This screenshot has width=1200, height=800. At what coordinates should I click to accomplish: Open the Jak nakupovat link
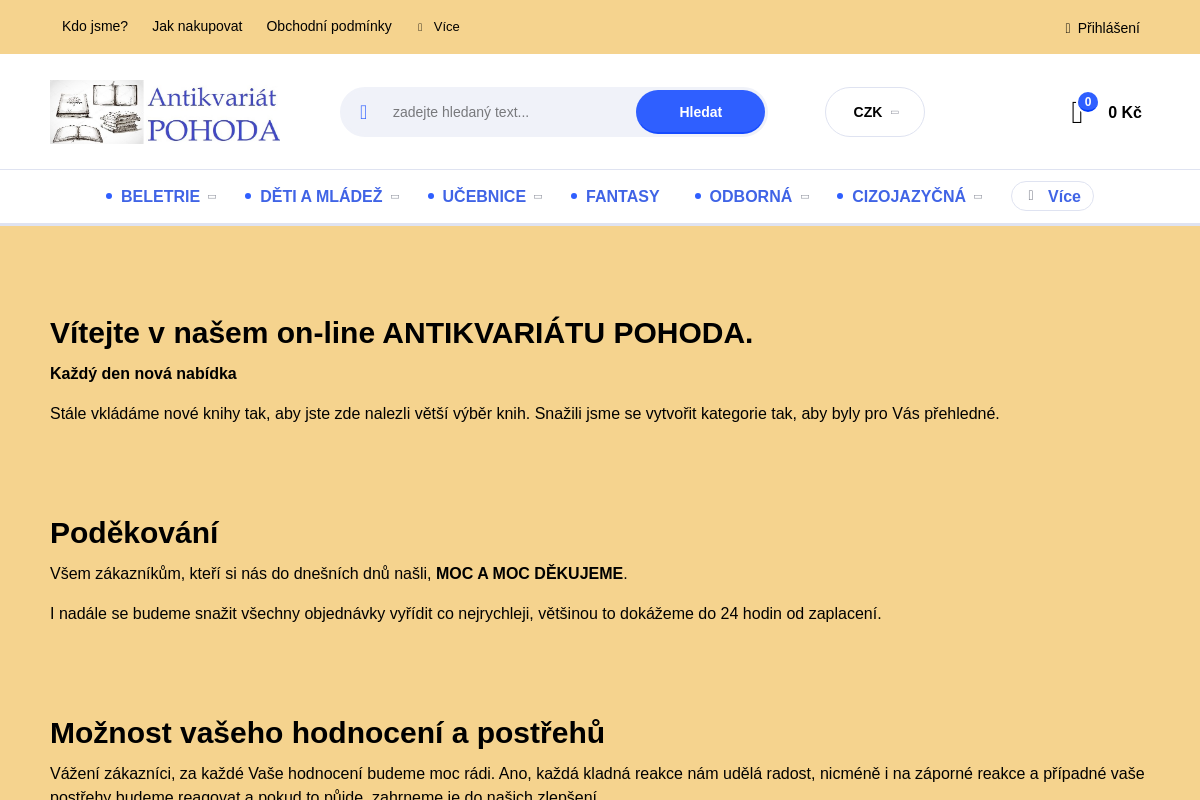(x=197, y=26)
